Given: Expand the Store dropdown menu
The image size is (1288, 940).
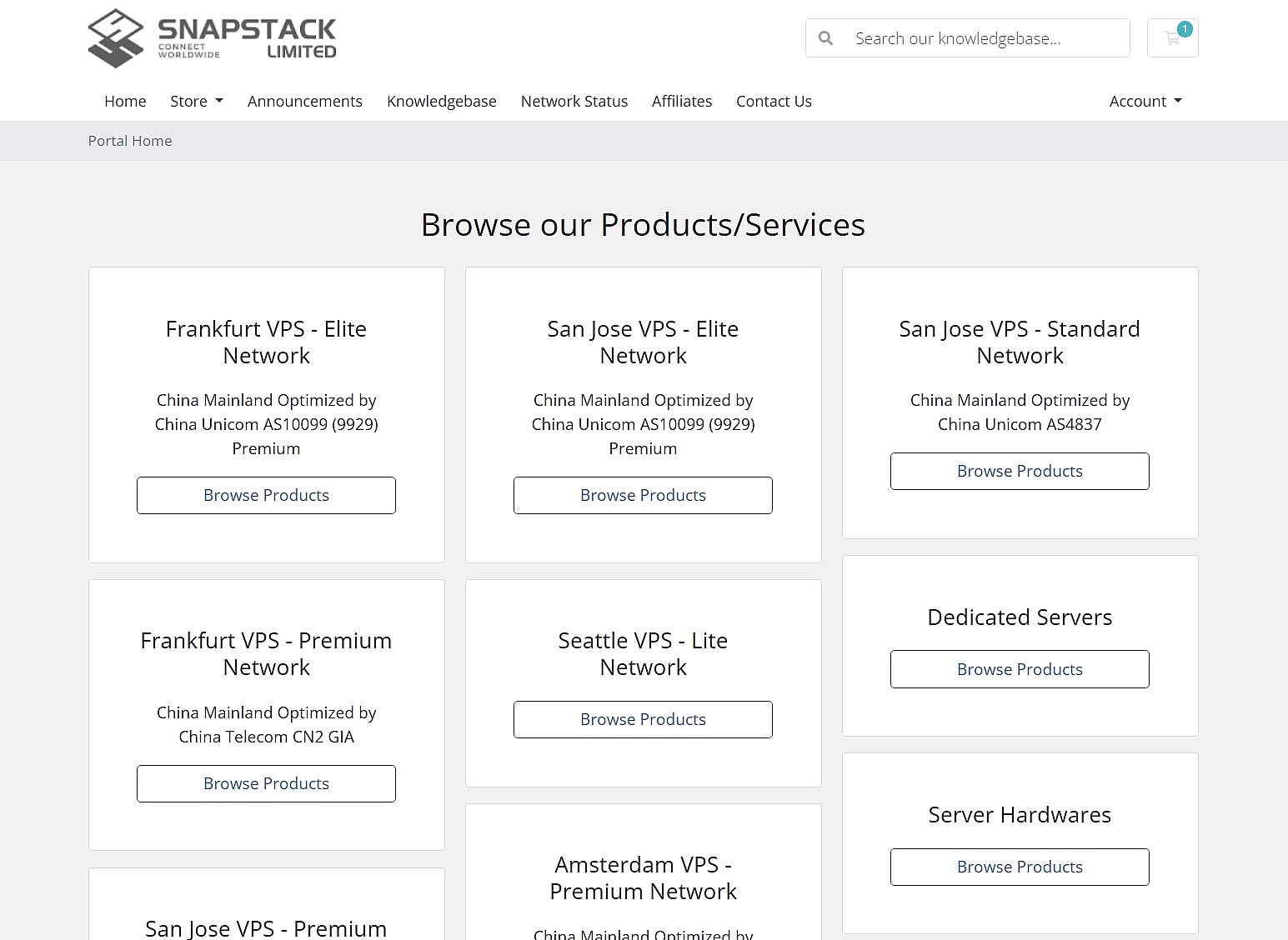Looking at the screenshot, I should [197, 101].
